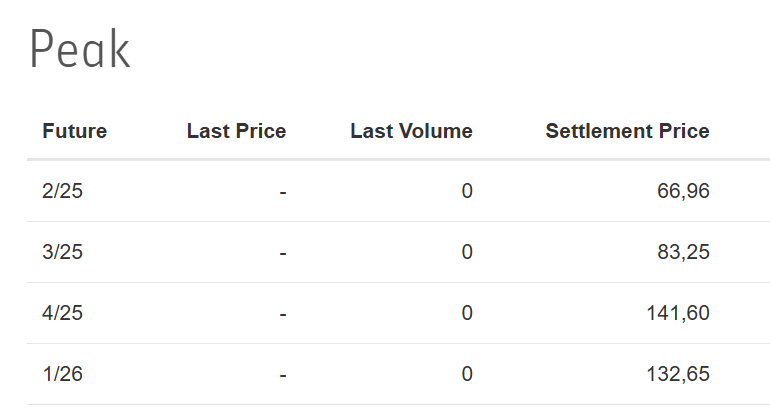Click the Last Volume column header
The width and height of the screenshot is (770, 412).
[411, 131]
